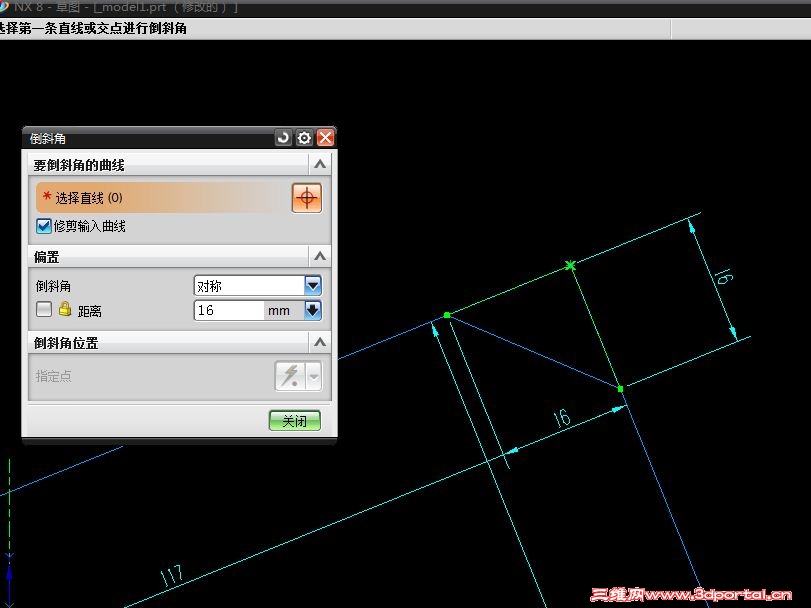811x608 pixels.
Task: Collapse the 倒斜角位置 section
Action: click(x=320, y=342)
